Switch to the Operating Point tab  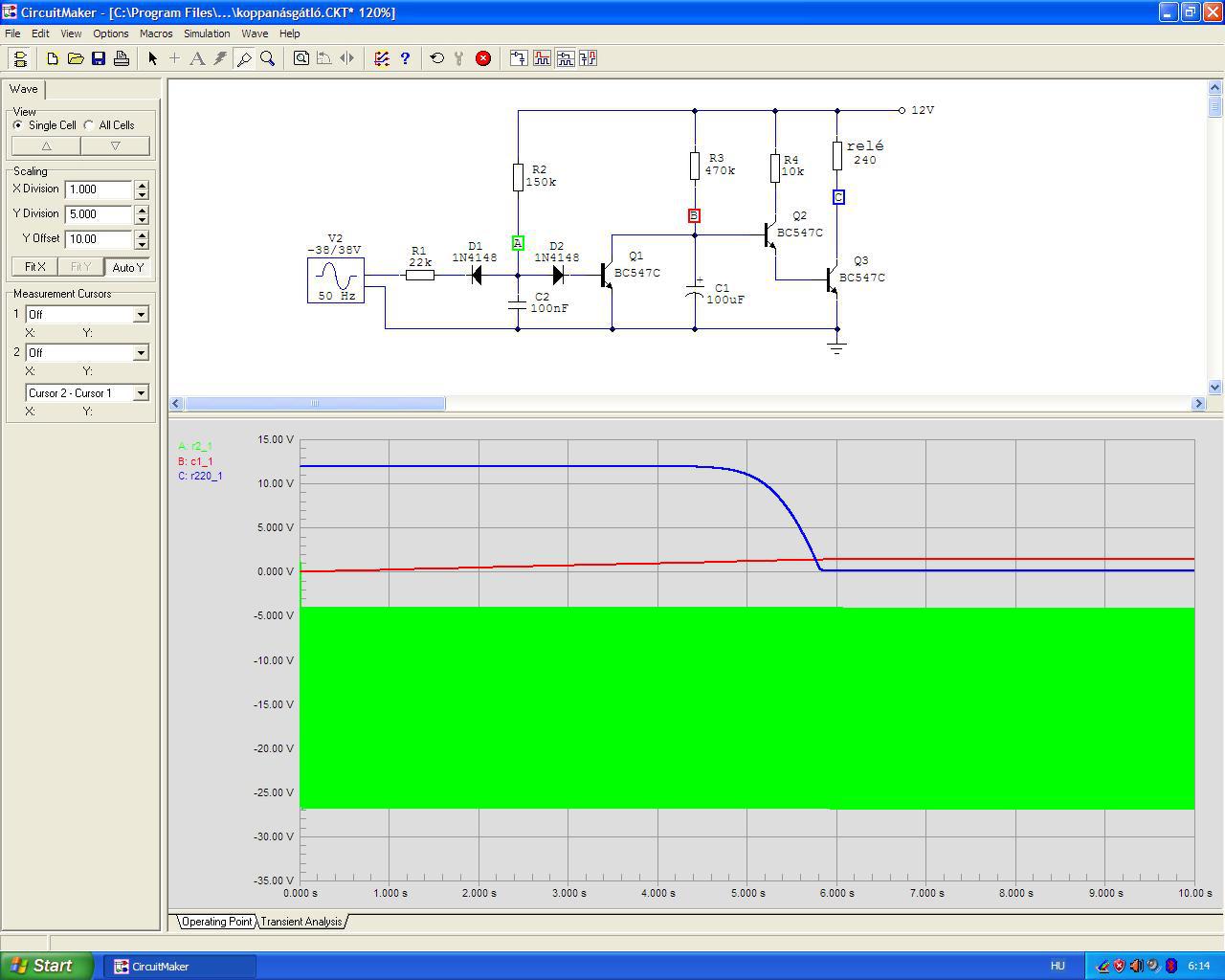[x=217, y=922]
